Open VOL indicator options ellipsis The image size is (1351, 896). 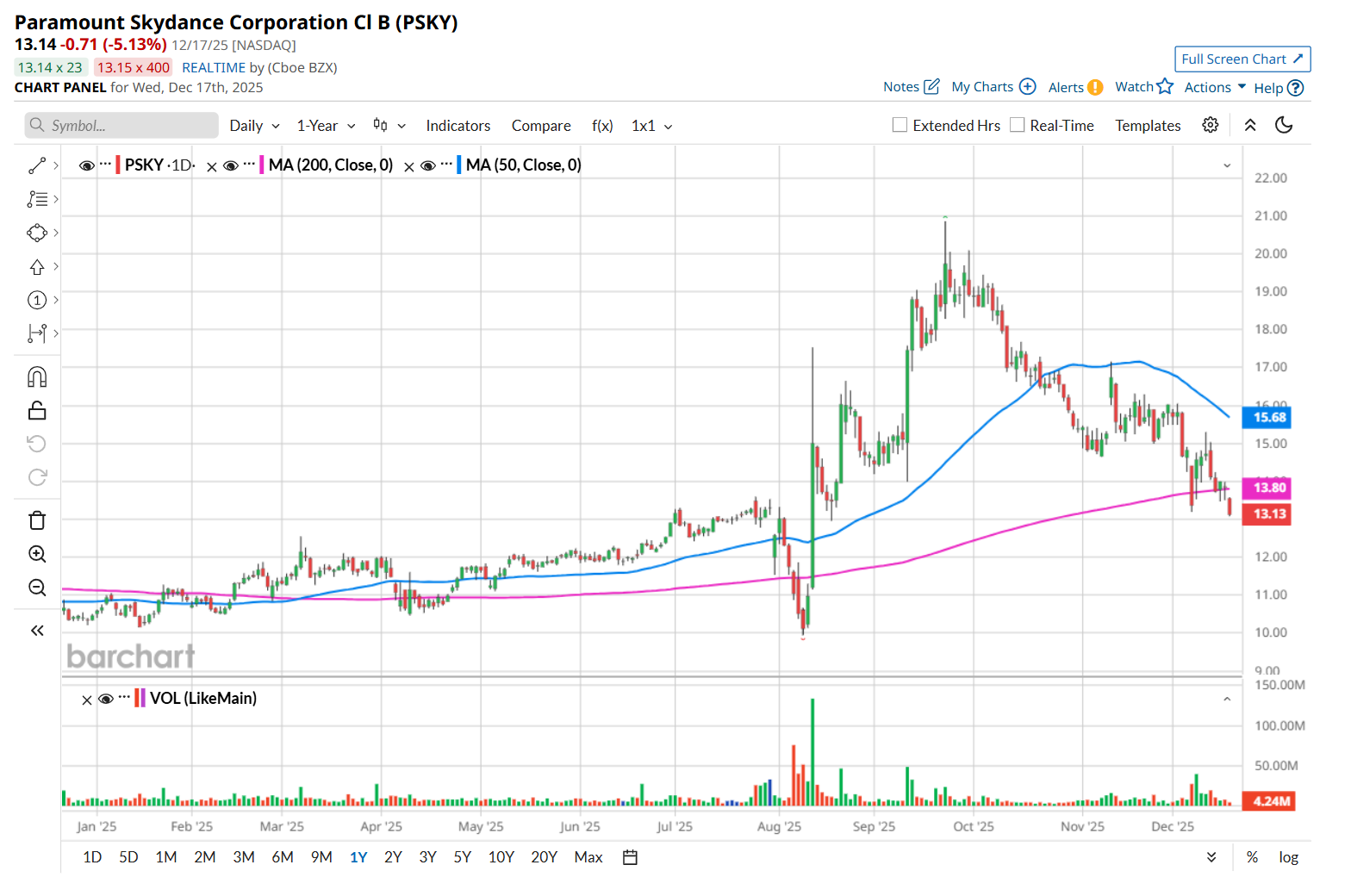pos(124,697)
